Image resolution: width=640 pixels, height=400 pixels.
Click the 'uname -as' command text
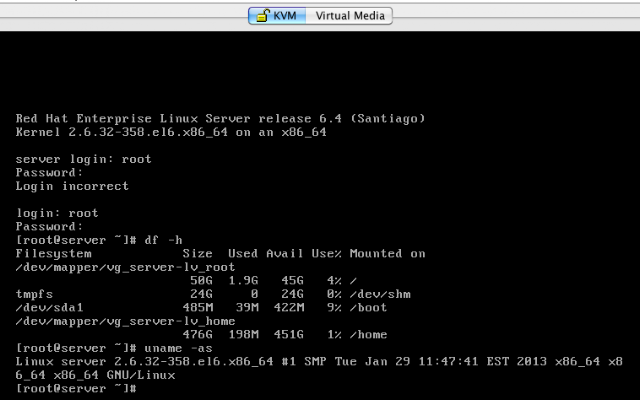pyautogui.click(x=178, y=348)
